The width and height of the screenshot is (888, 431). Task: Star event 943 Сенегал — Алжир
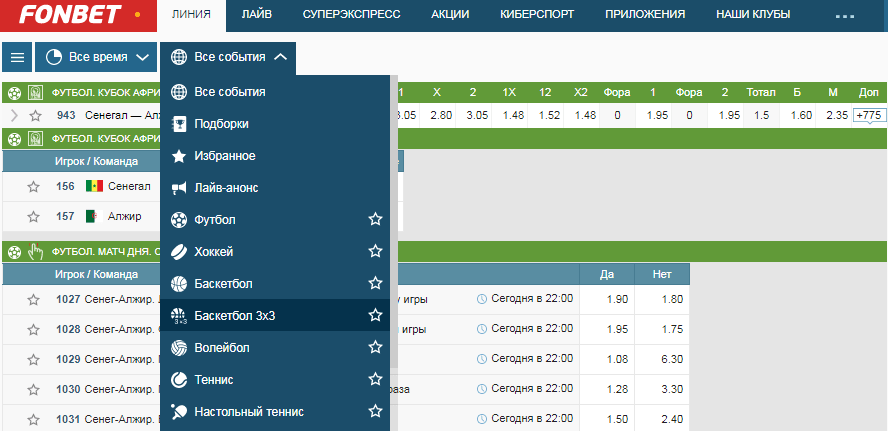[x=36, y=116]
